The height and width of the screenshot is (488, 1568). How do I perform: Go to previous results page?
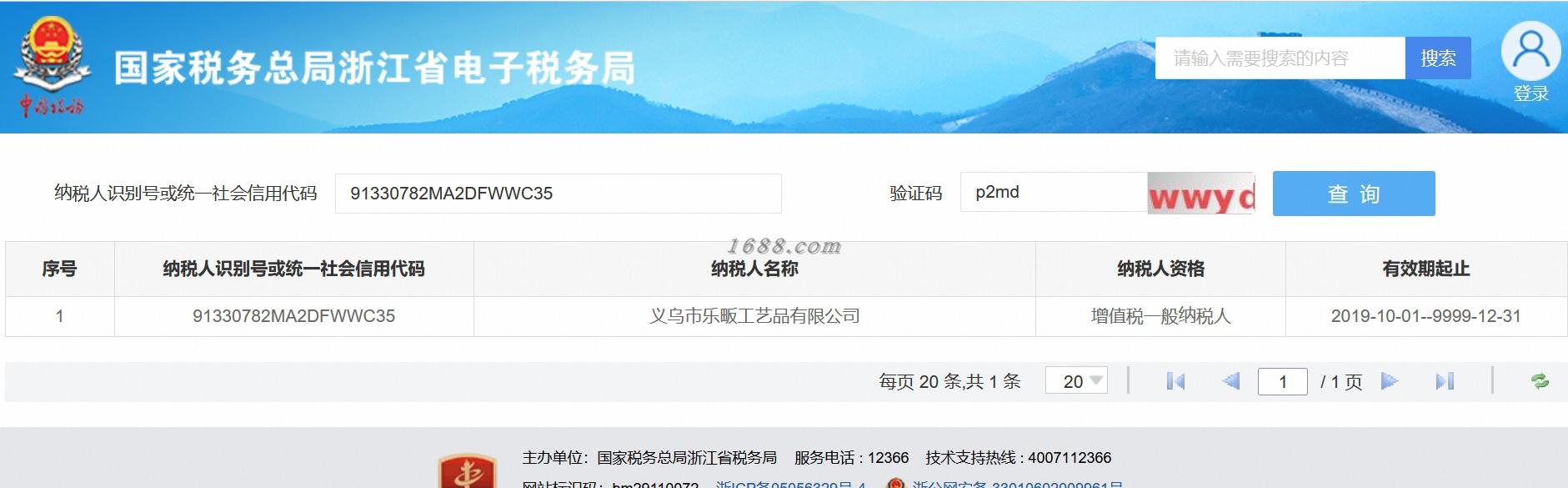(1230, 381)
